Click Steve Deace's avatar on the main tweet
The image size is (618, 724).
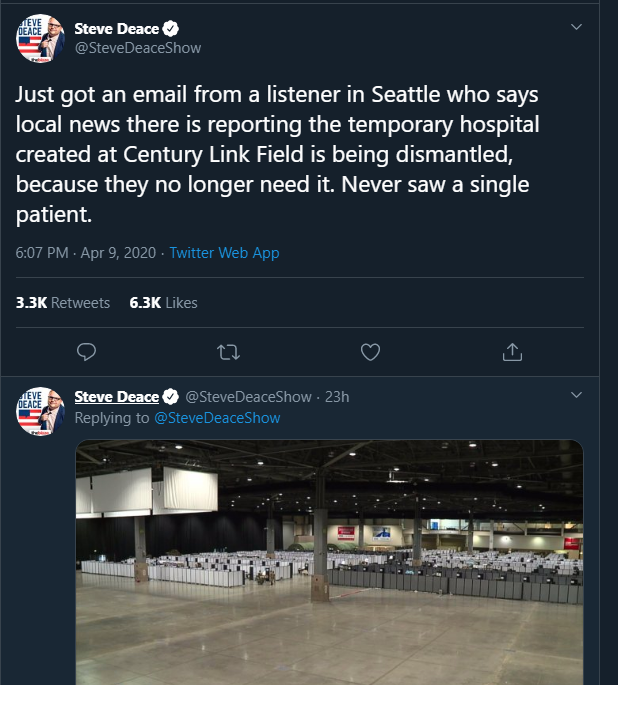40,39
